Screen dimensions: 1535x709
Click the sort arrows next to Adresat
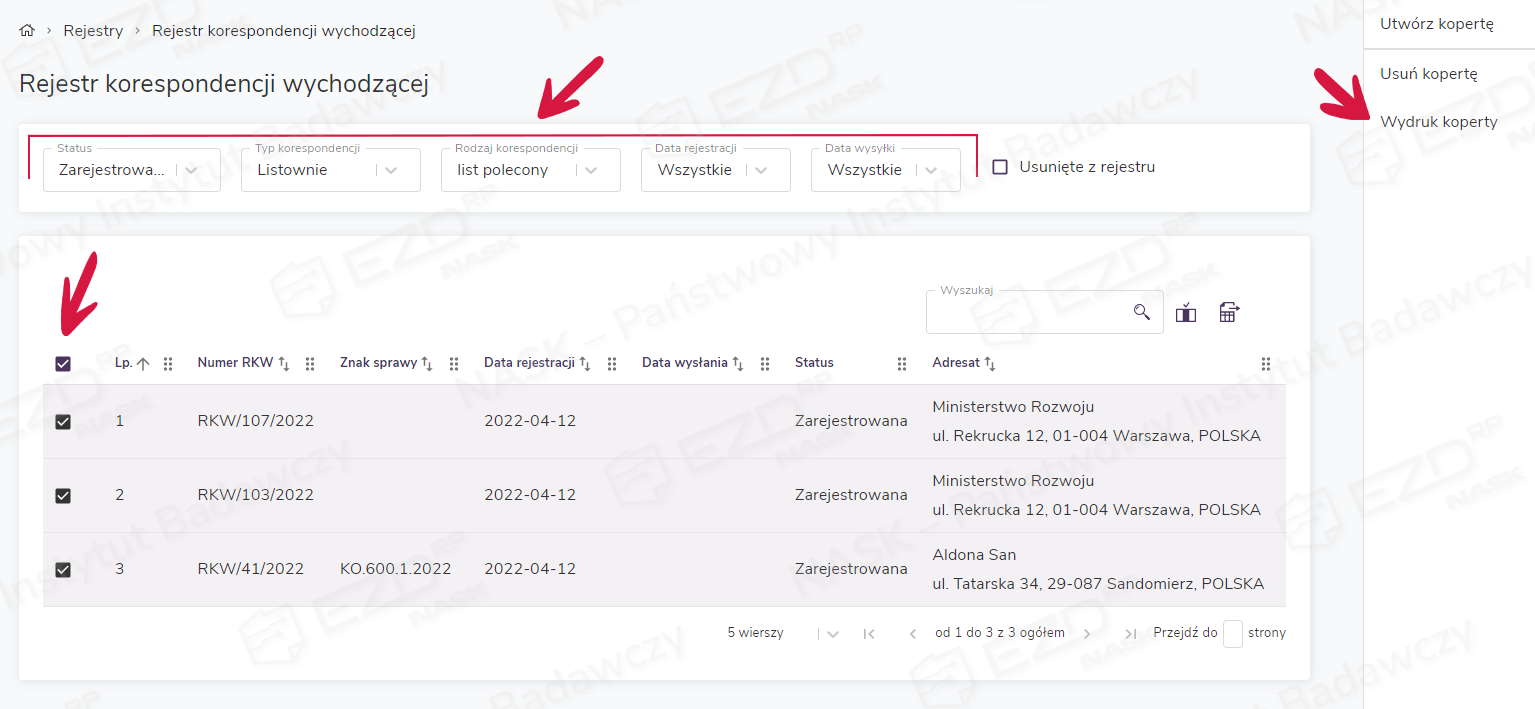(990, 364)
